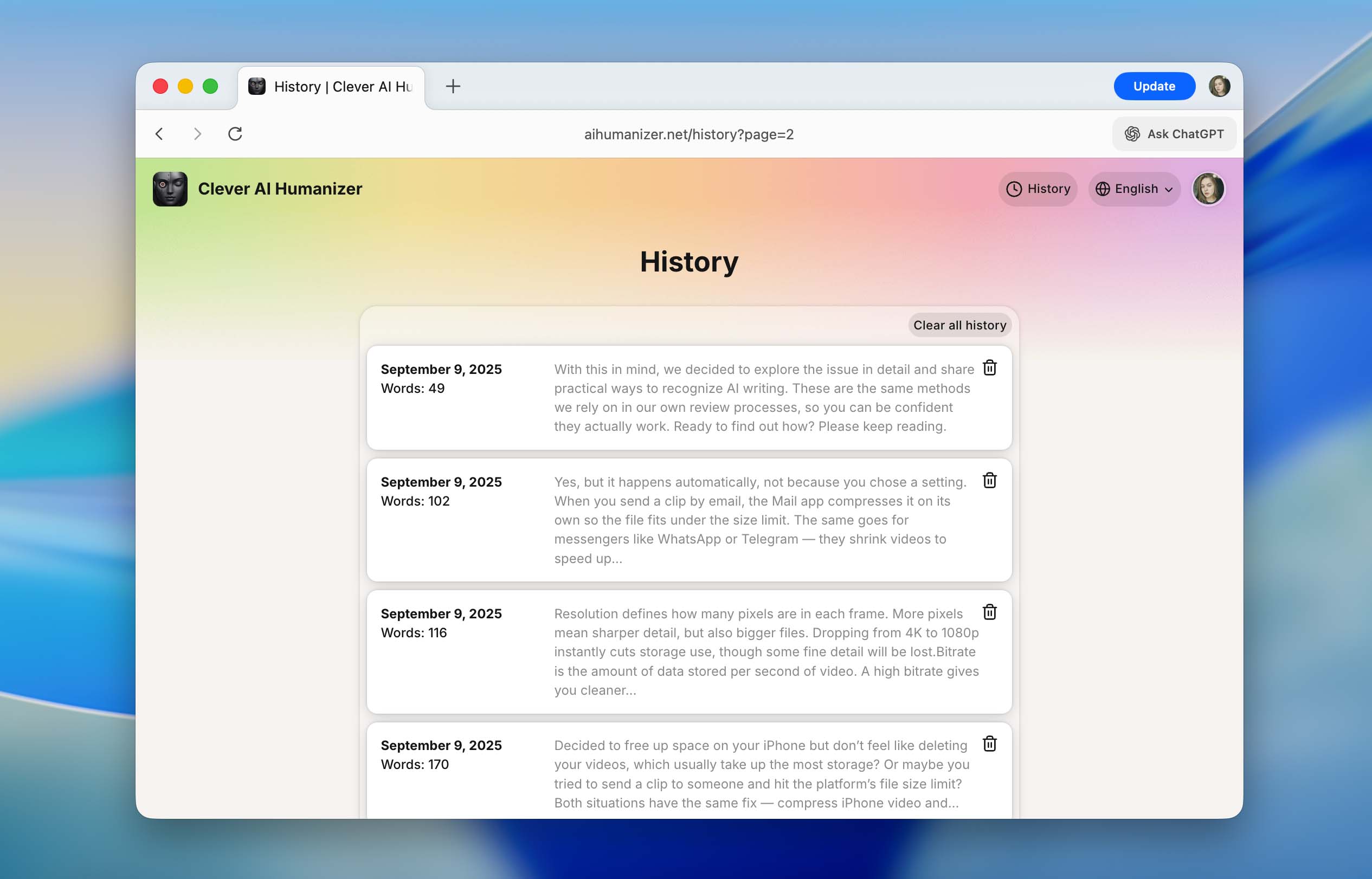Click the Update button
Viewport: 1372px width, 879px height.
point(1154,86)
